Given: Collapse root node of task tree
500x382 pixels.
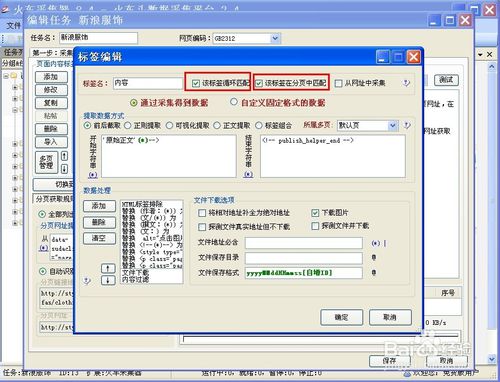Looking at the screenshot, I should tap(6, 76).
